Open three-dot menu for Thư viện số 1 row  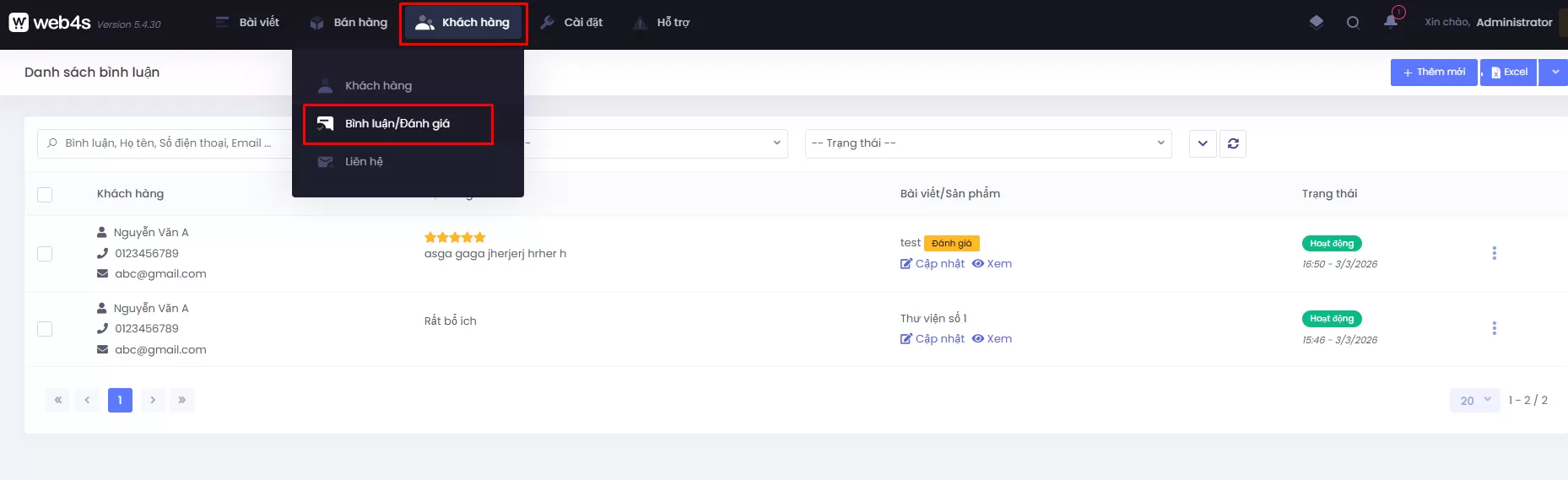[1494, 328]
